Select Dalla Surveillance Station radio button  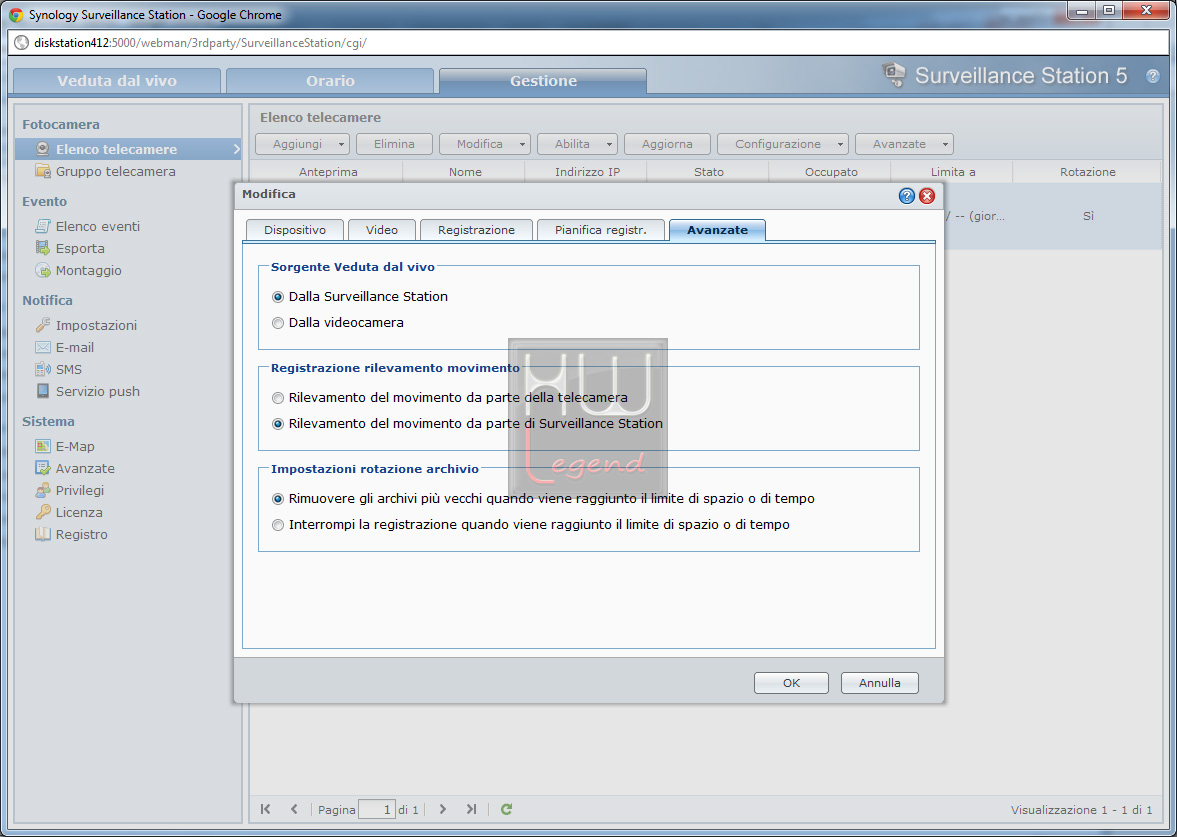(278, 297)
